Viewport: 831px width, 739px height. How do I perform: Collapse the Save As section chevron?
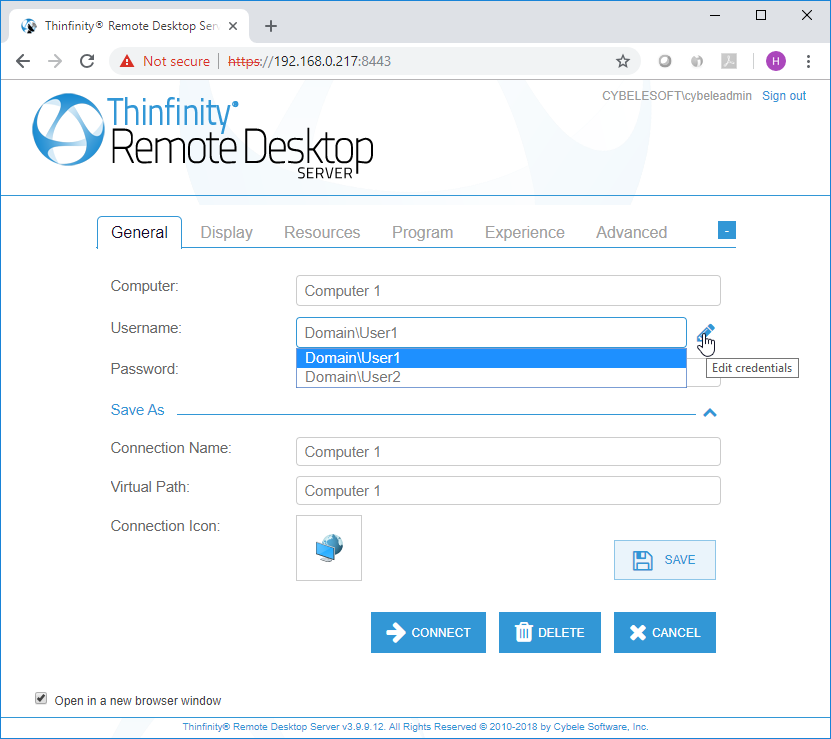coord(710,412)
